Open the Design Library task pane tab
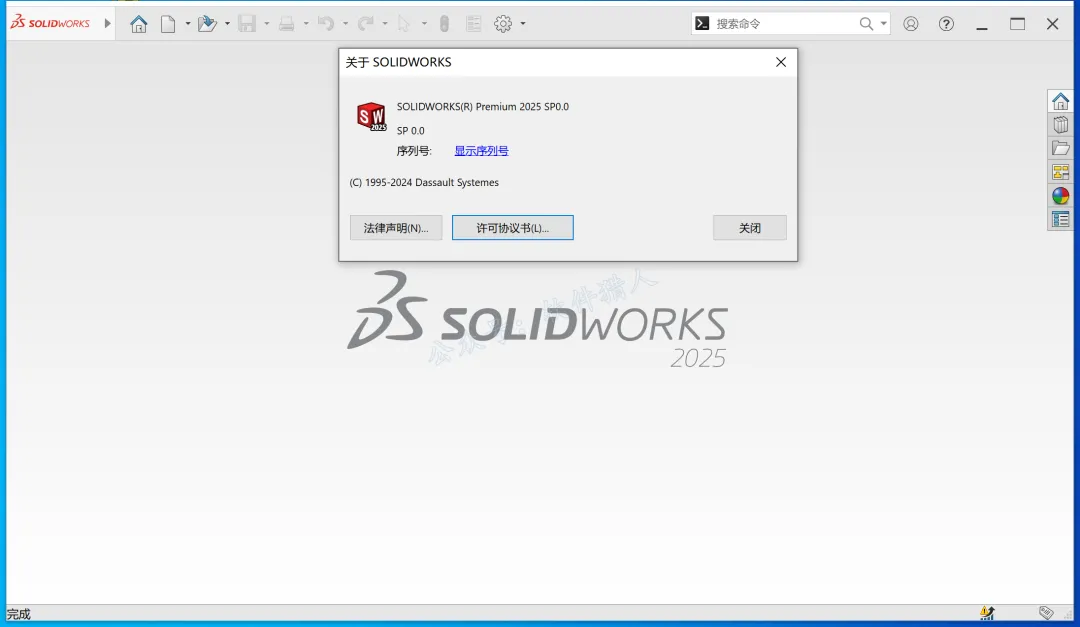This screenshot has width=1080, height=627. point(1060,125)
